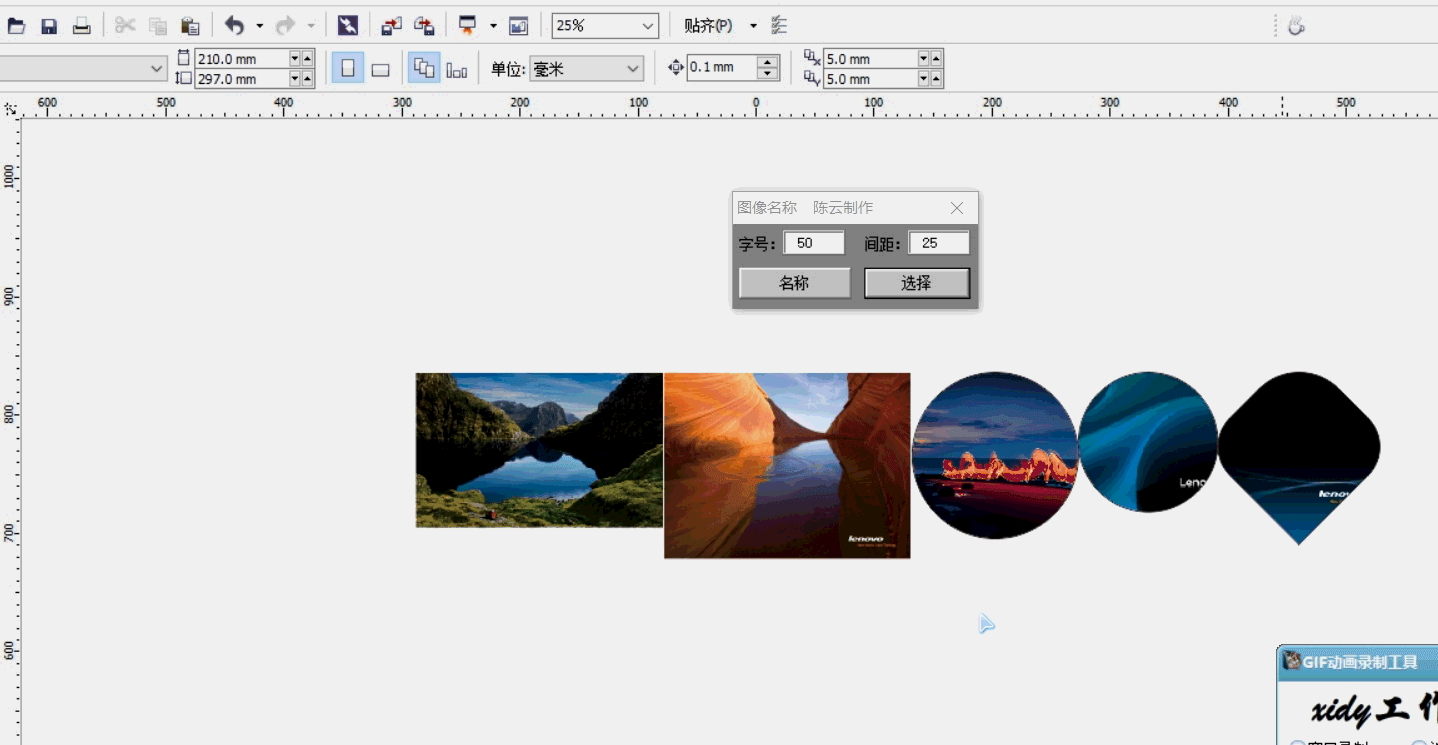
Task: Export the drawing using the export icon
Action: [x=424, y=26]
